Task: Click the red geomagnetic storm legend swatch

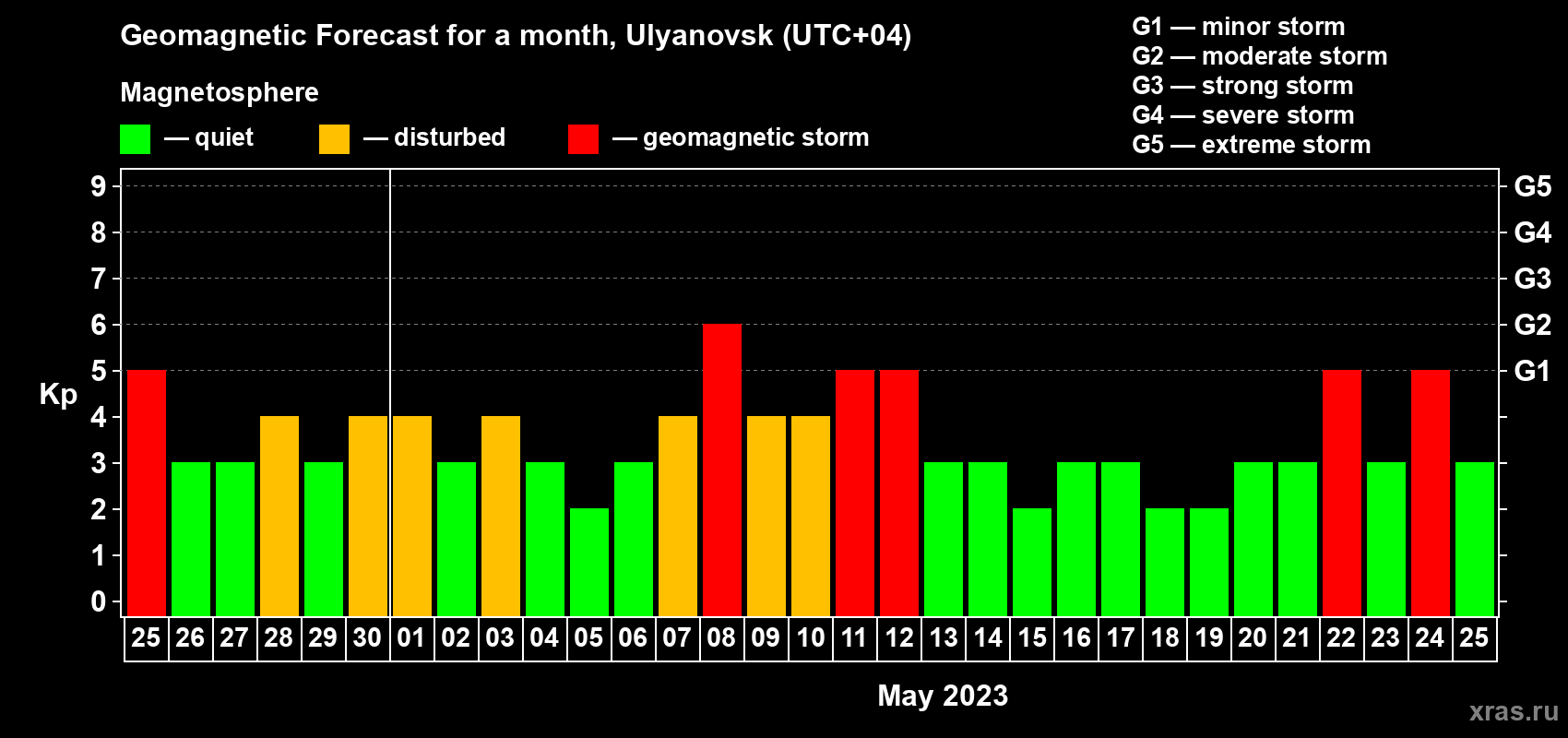Action: (x=583, y=139)
